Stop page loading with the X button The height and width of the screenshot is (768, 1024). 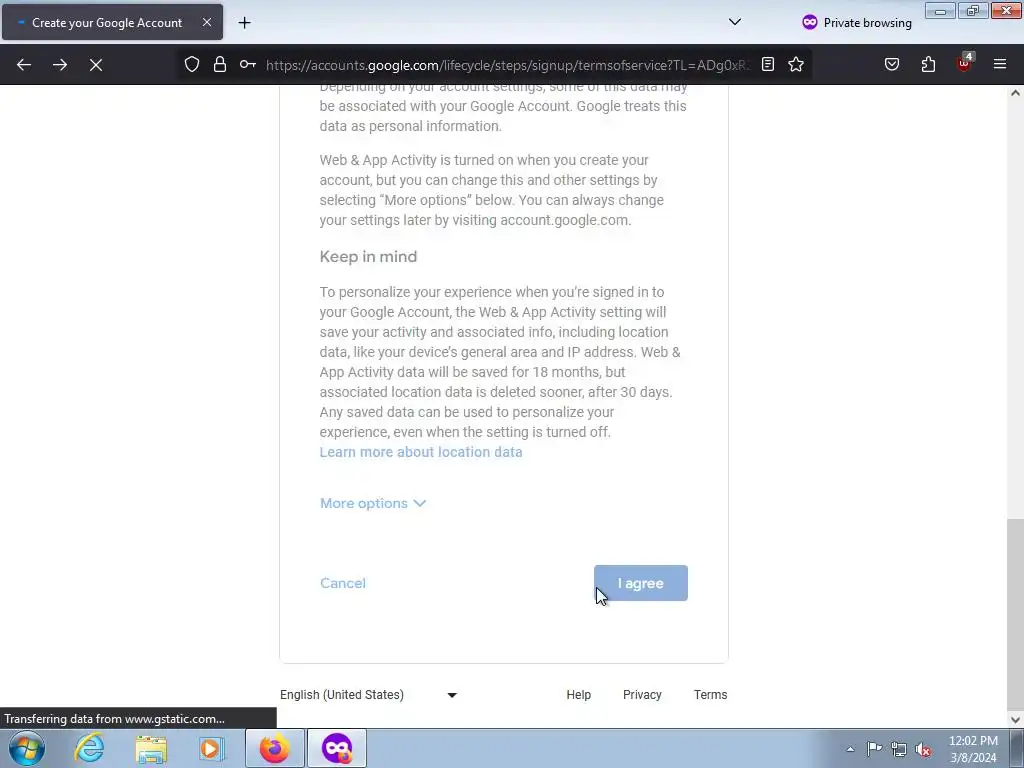(x=96, y=65)
